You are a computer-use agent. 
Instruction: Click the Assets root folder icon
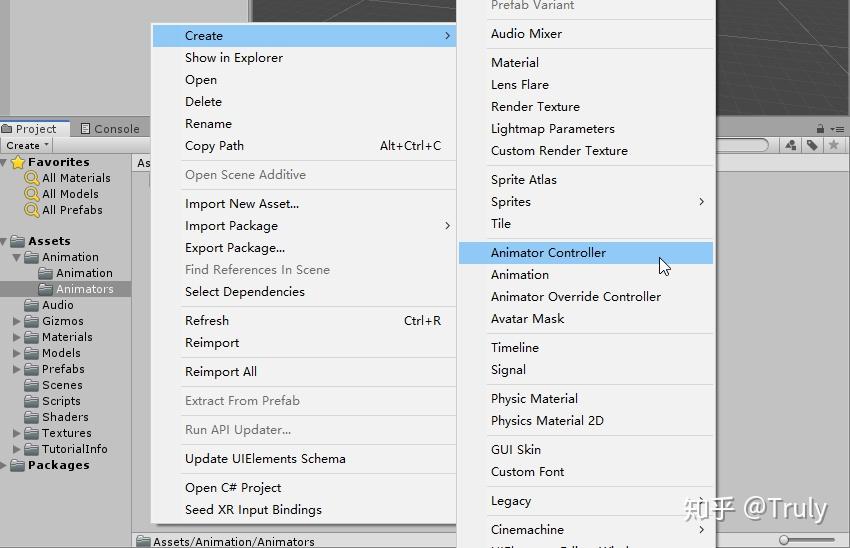[x=17, y=241]
